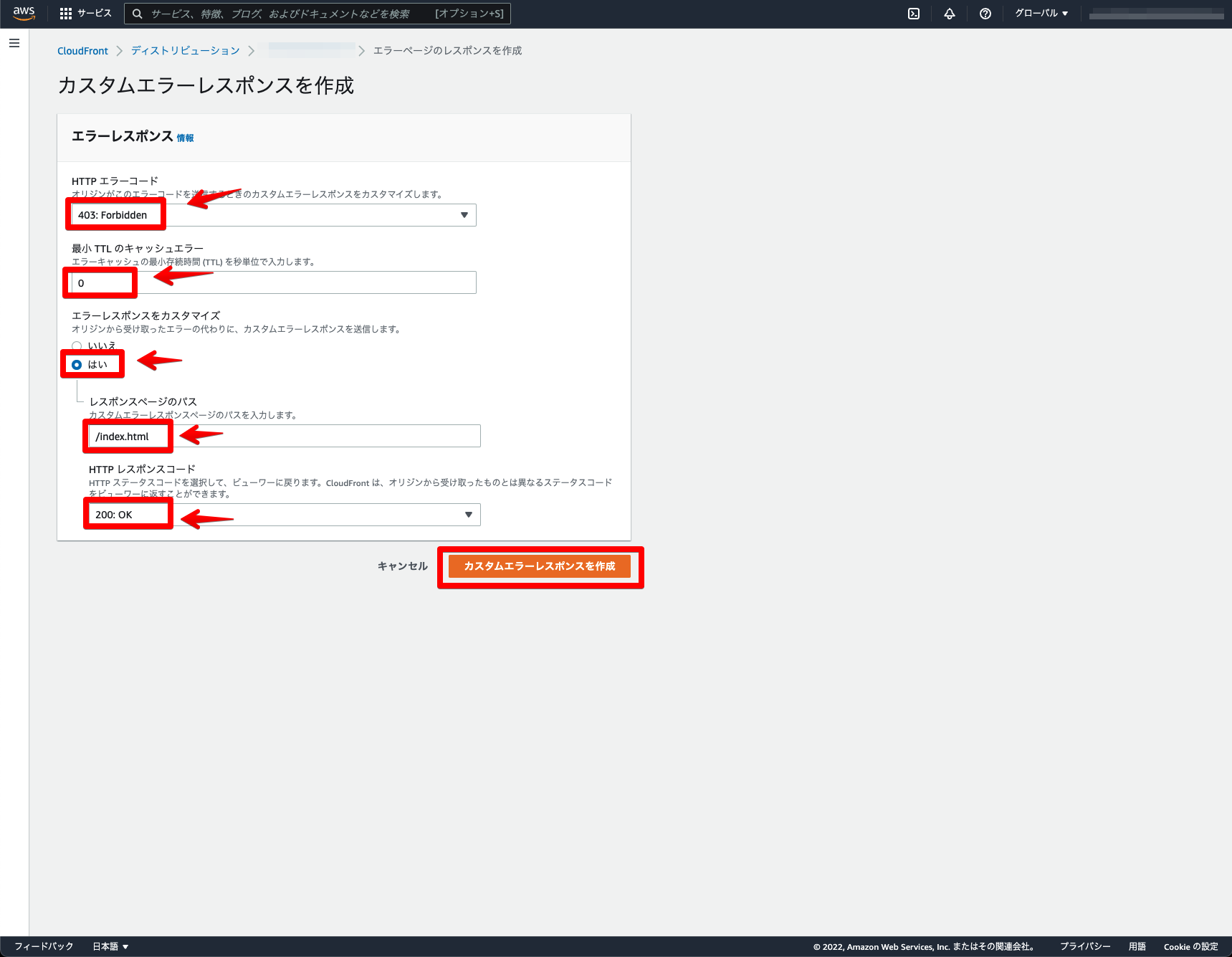Click the blurred distribution ID breadcrumb
Viewport: 1232px width, 957px height.
point(312,50)
